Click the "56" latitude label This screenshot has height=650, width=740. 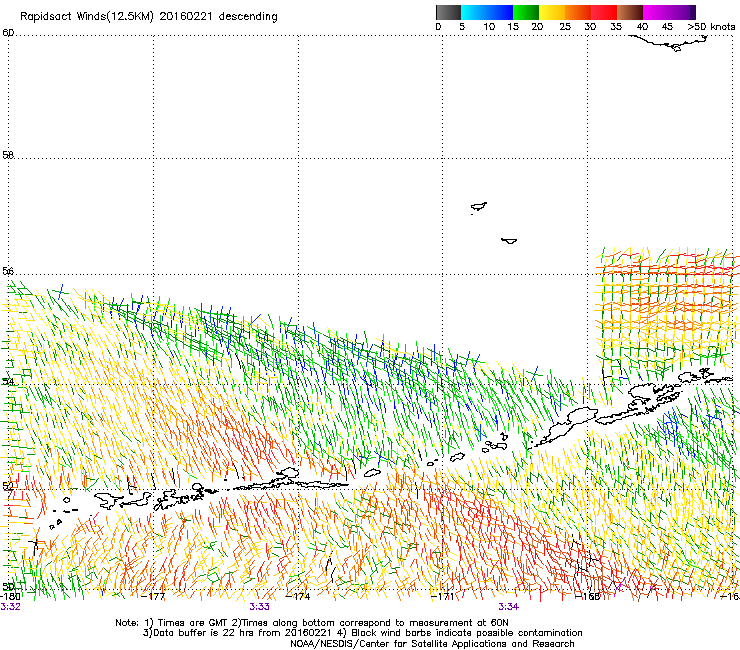[x=8, y=271]
